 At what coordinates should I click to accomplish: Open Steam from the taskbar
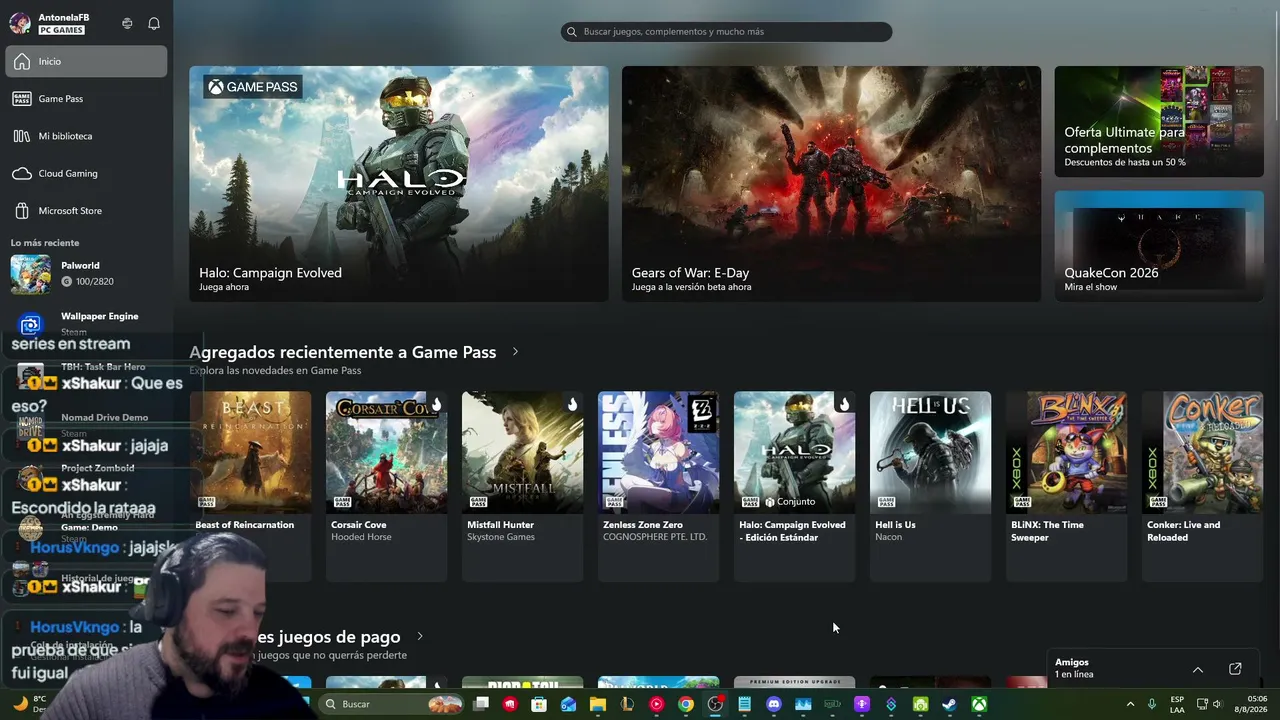click(x=949, y=704)
